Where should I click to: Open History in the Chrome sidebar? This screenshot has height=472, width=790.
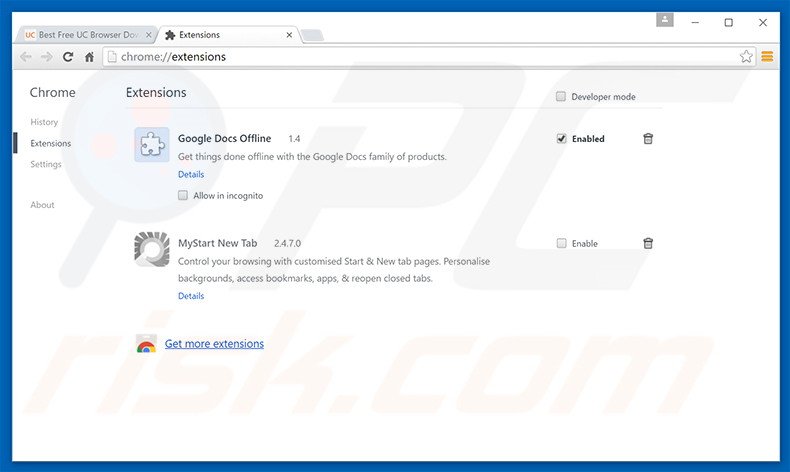click(44, 122)
